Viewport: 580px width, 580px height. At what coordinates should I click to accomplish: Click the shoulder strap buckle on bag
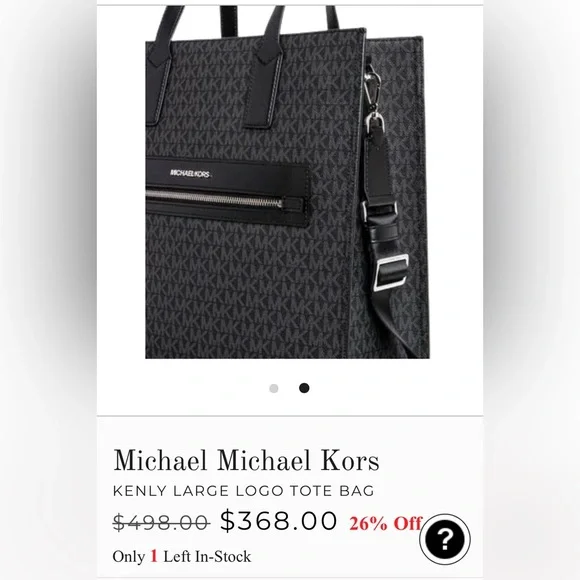tap(391, 272)
